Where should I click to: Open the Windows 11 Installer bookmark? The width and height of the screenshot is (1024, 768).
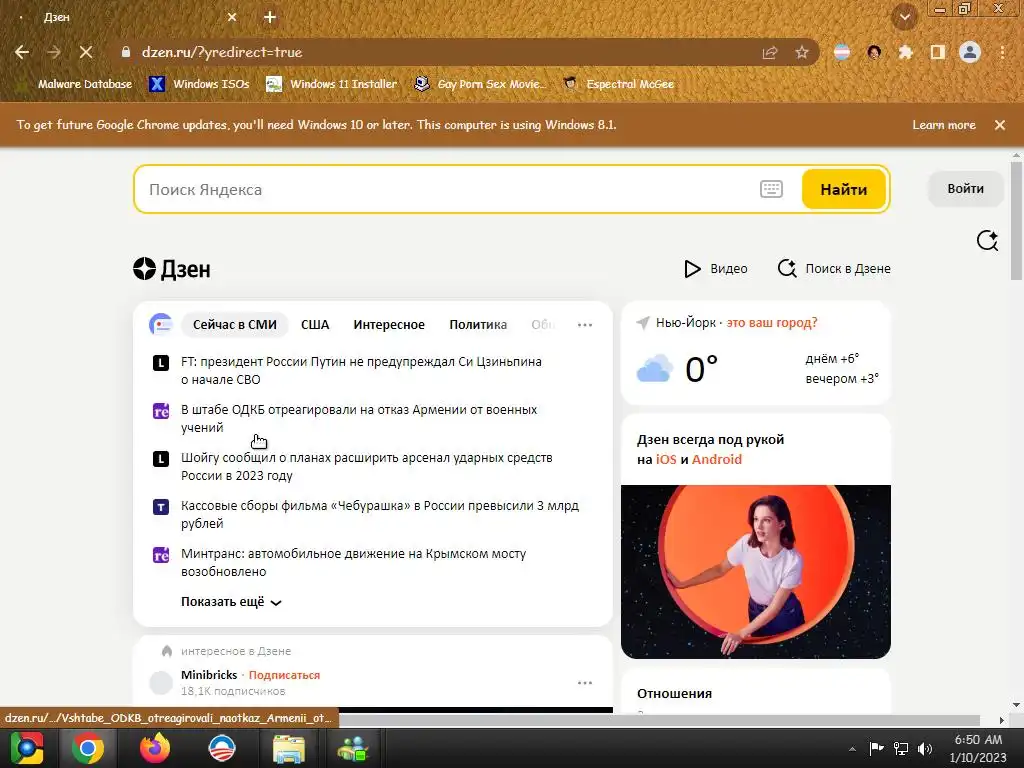point(332,84)
